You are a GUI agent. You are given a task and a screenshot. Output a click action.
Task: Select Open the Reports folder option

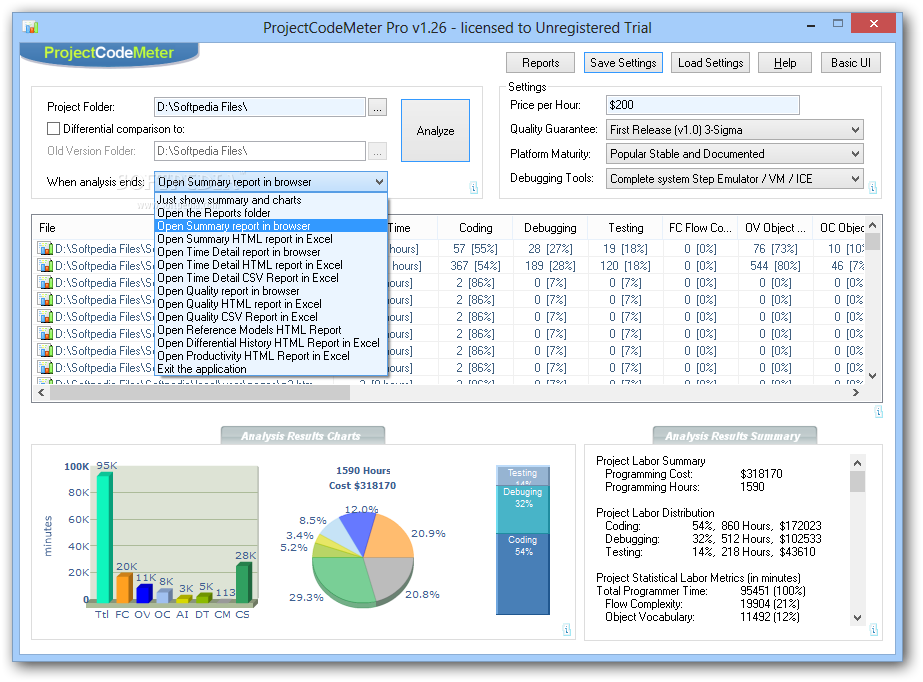(x=271, y=213)
